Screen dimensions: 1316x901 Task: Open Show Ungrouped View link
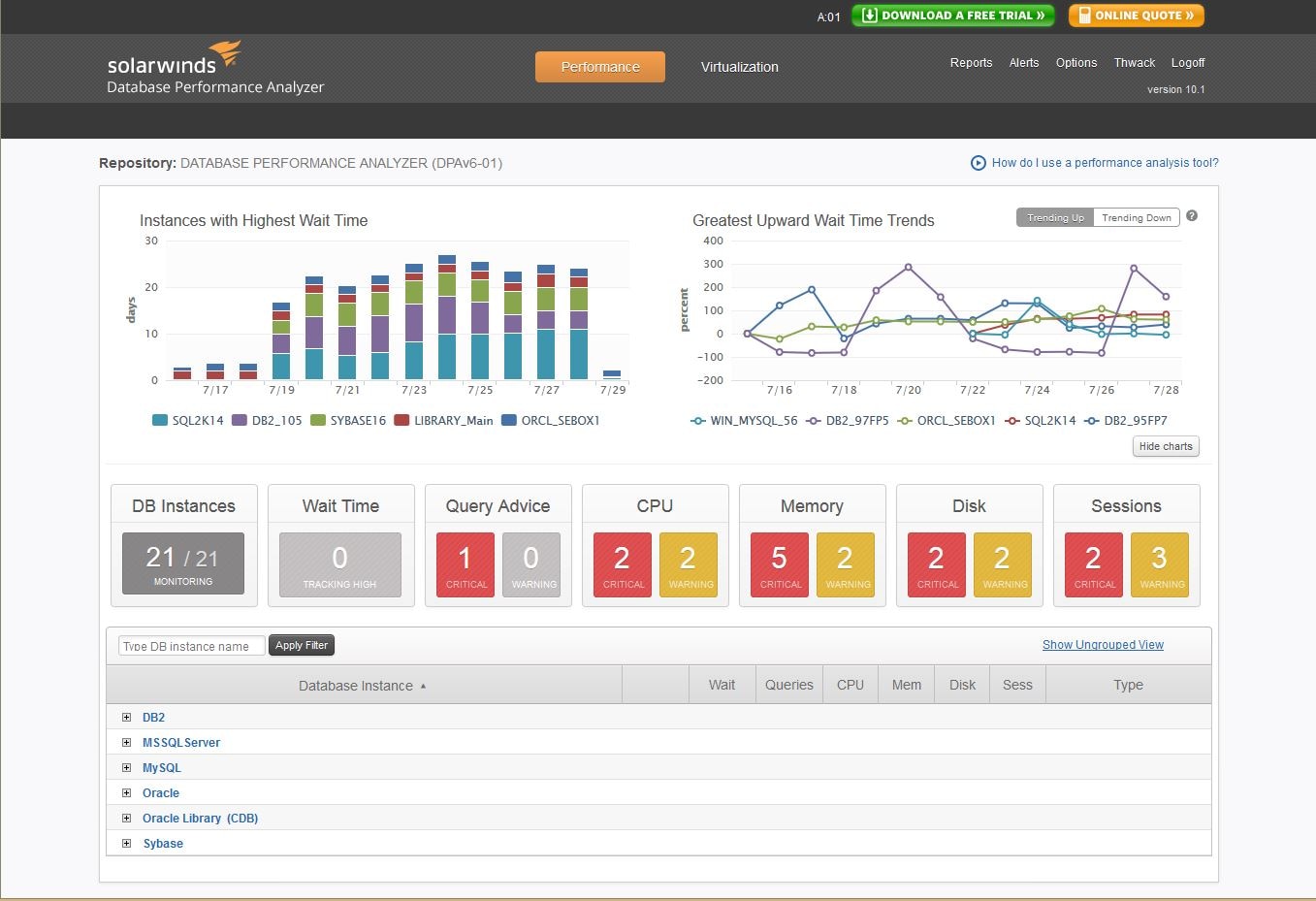coord(1103,645)
